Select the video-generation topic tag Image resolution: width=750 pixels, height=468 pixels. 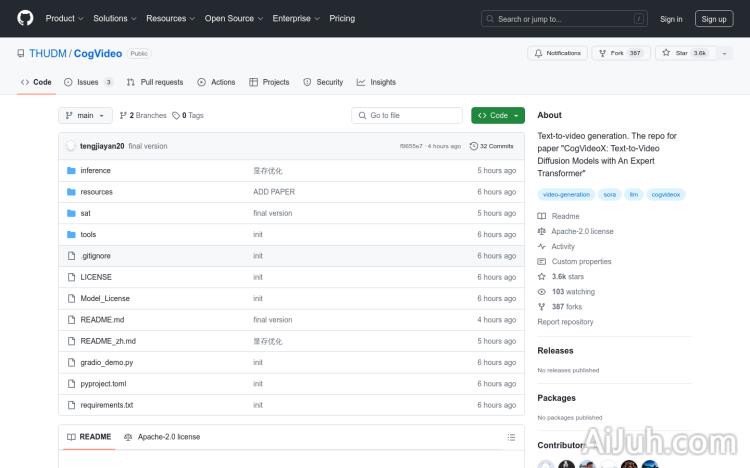tap(566, 195)
